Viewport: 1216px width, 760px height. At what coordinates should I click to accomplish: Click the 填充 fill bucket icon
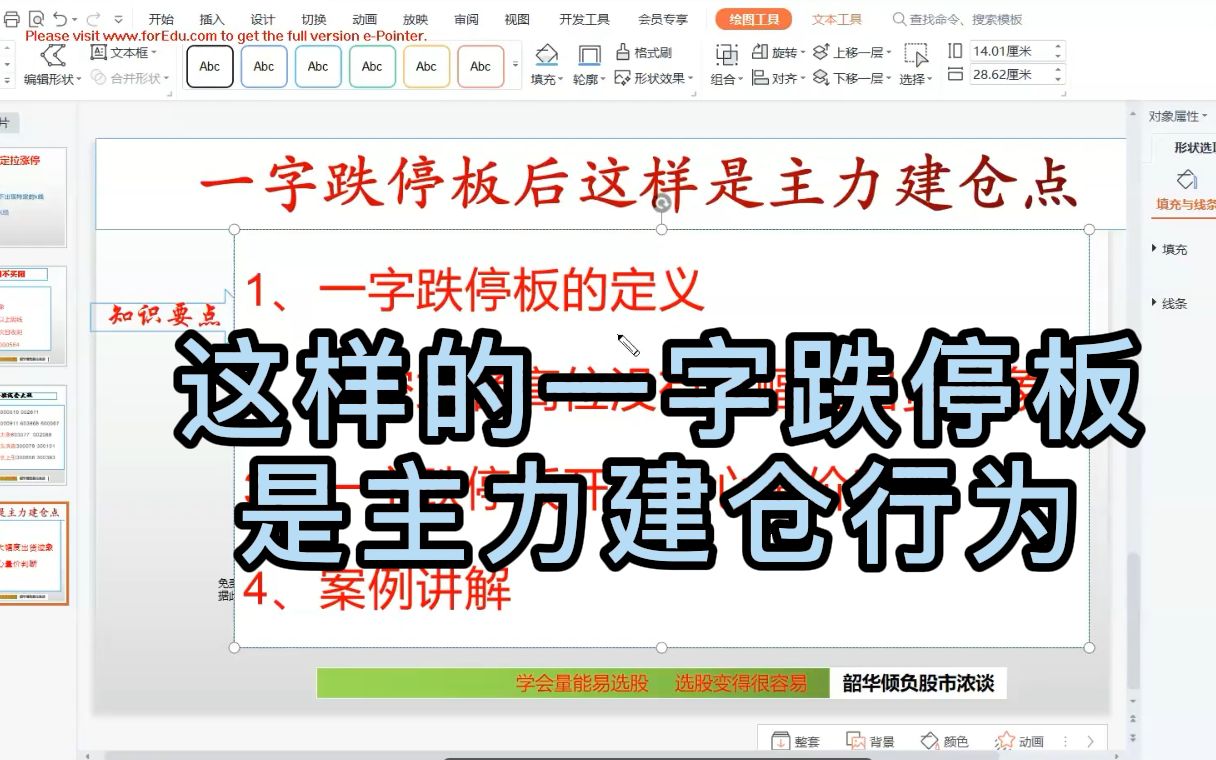(546, 55)
